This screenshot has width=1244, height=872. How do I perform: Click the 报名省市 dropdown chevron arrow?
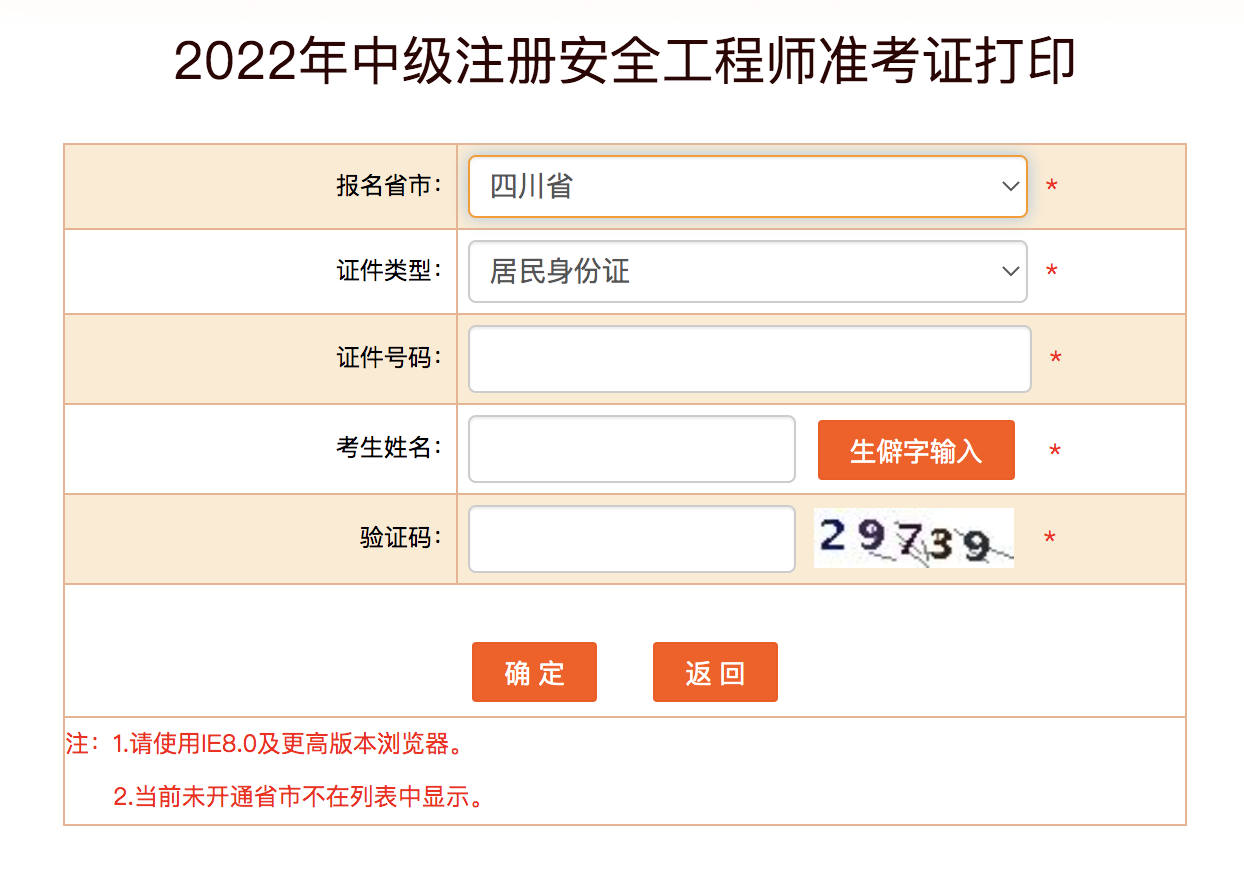click(1010, 186)
